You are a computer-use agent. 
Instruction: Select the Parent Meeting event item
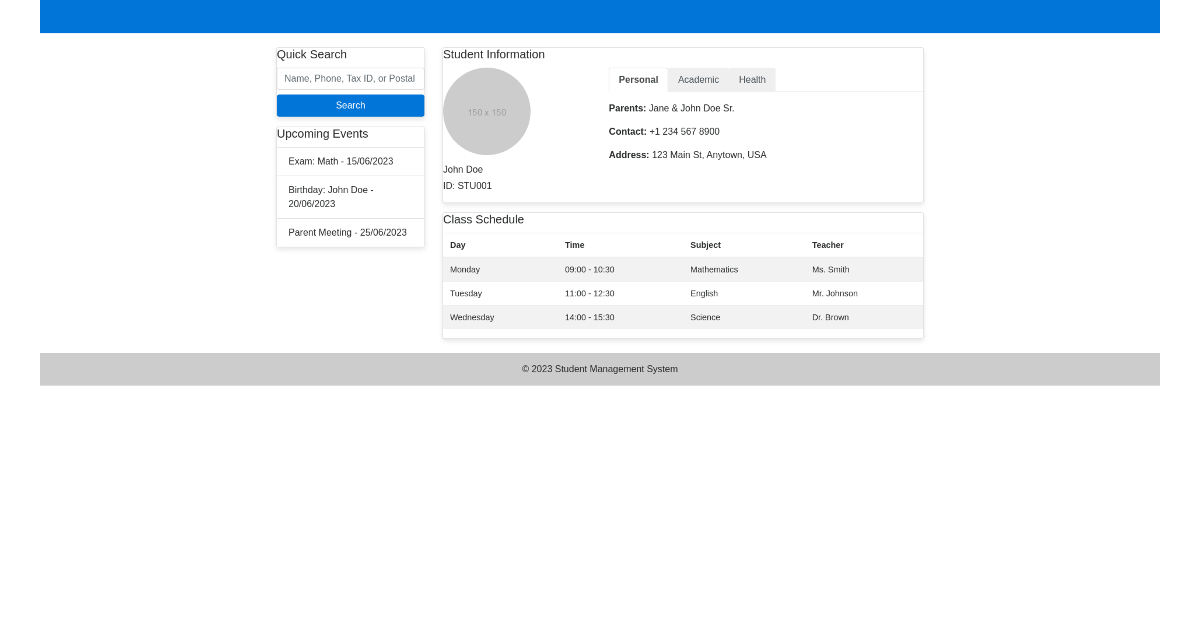[x=350, y=233]
